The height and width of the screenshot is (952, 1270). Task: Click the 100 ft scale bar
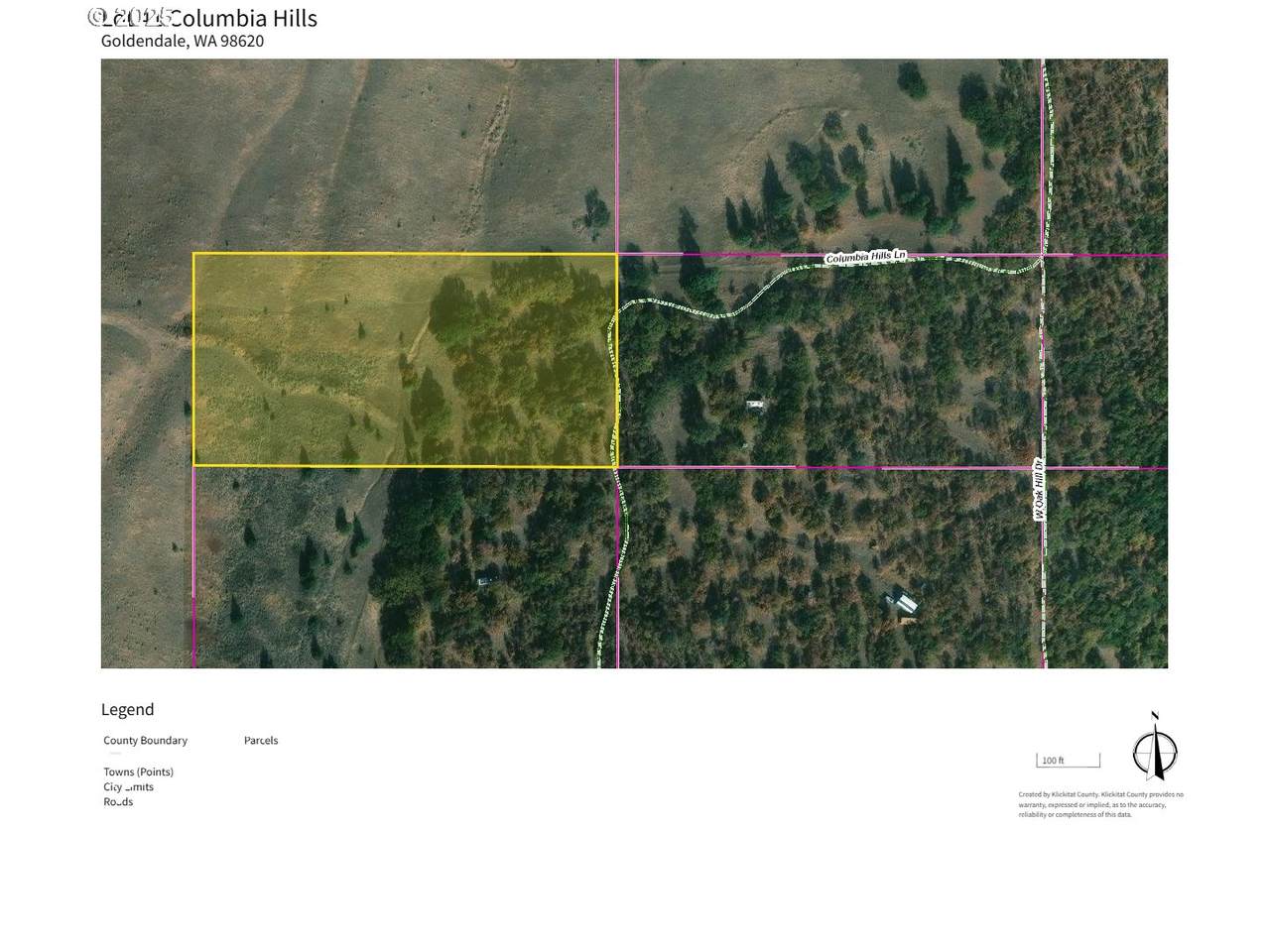(x=1068, y=760)
